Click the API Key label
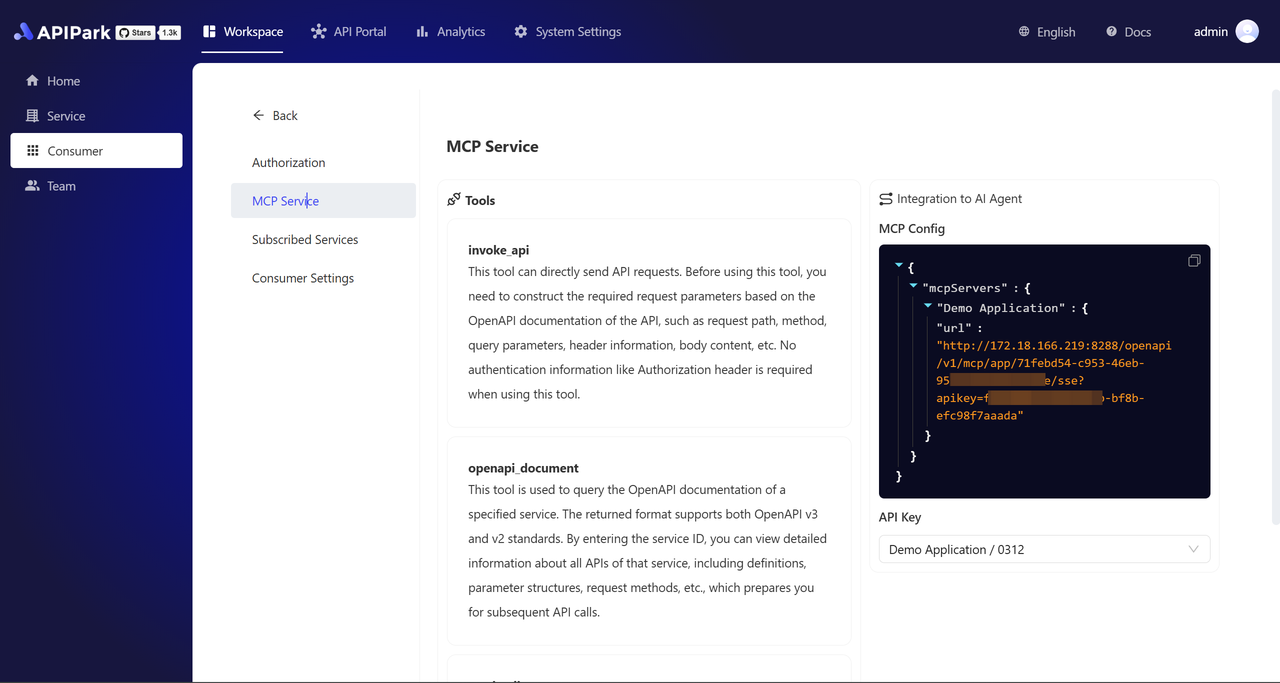Viewport: 1280px width, 683px height. pyautogui.click(x=900, y=517)
